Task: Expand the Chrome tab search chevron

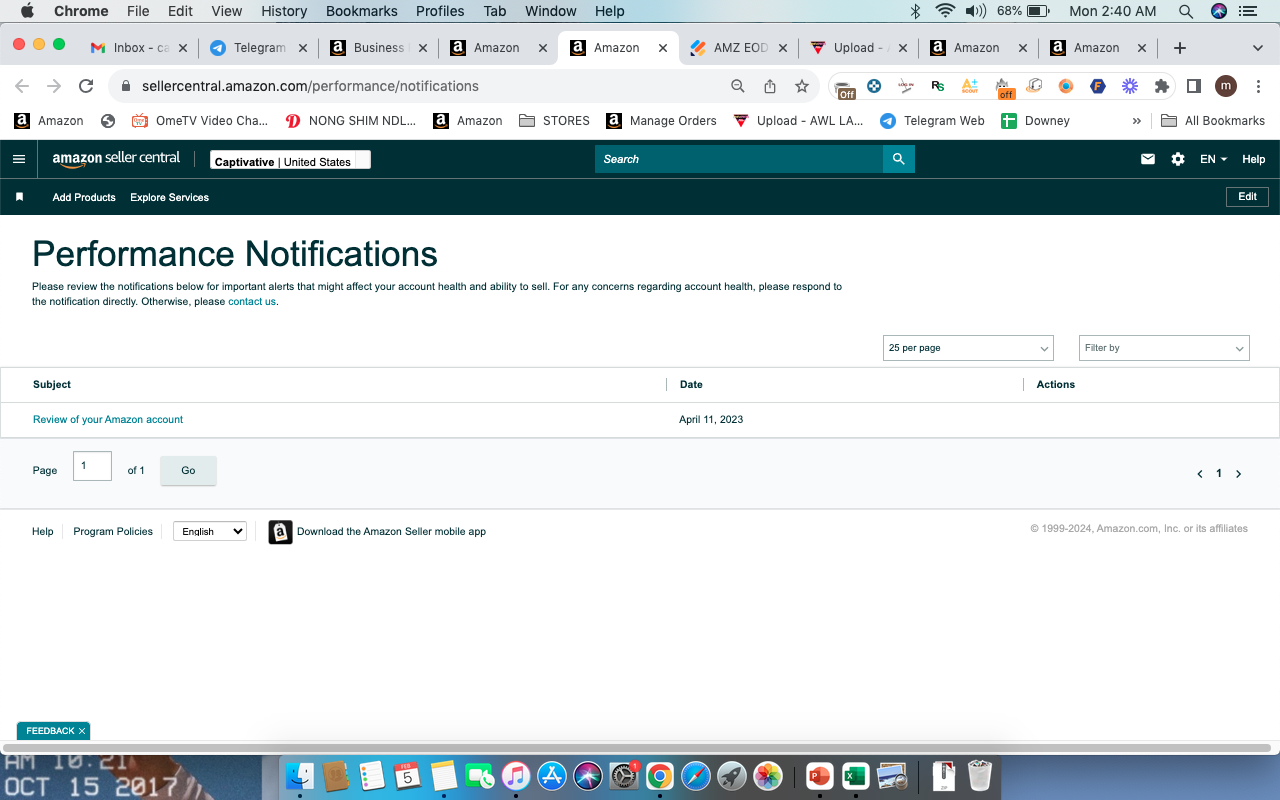Action: pyautogui.click(x=1258, y=48)
